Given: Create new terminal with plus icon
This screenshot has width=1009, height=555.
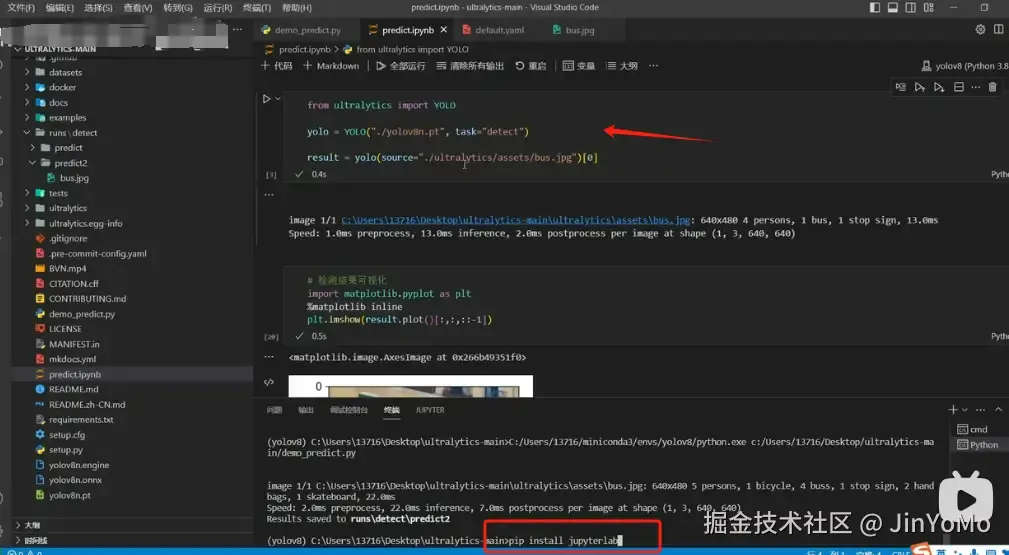Looking at the screenshot, I should (x=953, y=409).
